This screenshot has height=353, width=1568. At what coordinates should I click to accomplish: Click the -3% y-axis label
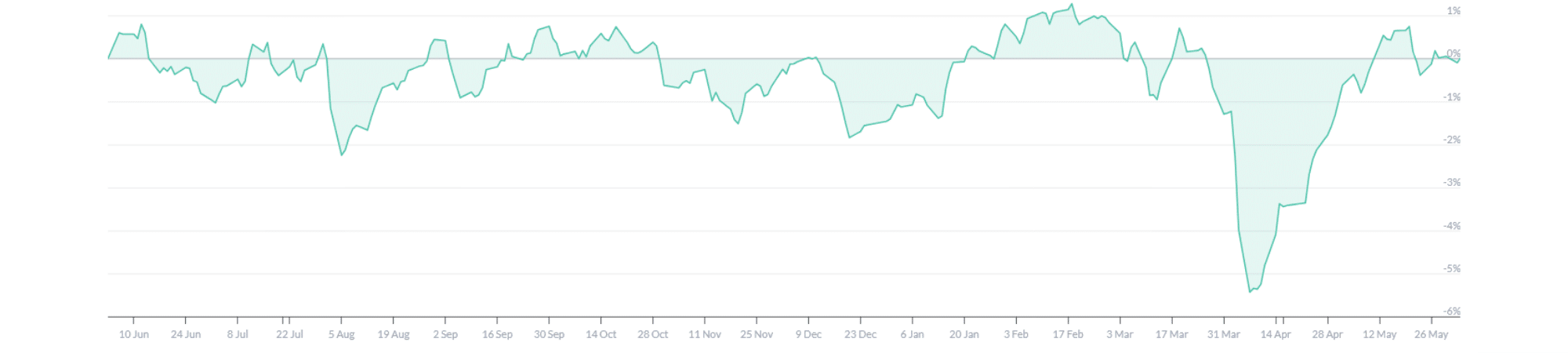click(x=1452, y=182)
